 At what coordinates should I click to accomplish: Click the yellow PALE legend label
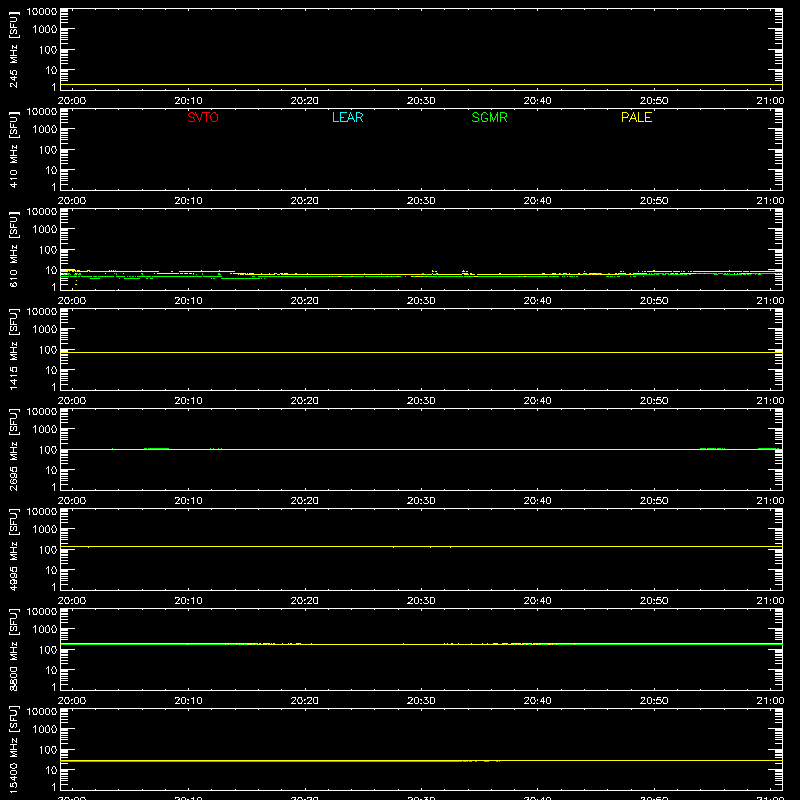point(636,117)
